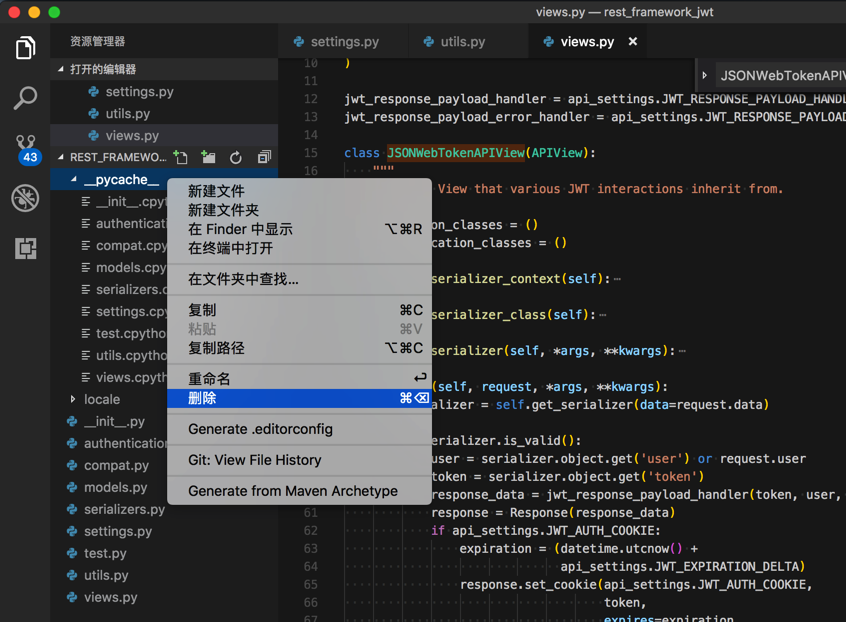The height and width of the screenshot is (622, 846).
Task: Open settings.py in open editors list
Action: (164, 92)
